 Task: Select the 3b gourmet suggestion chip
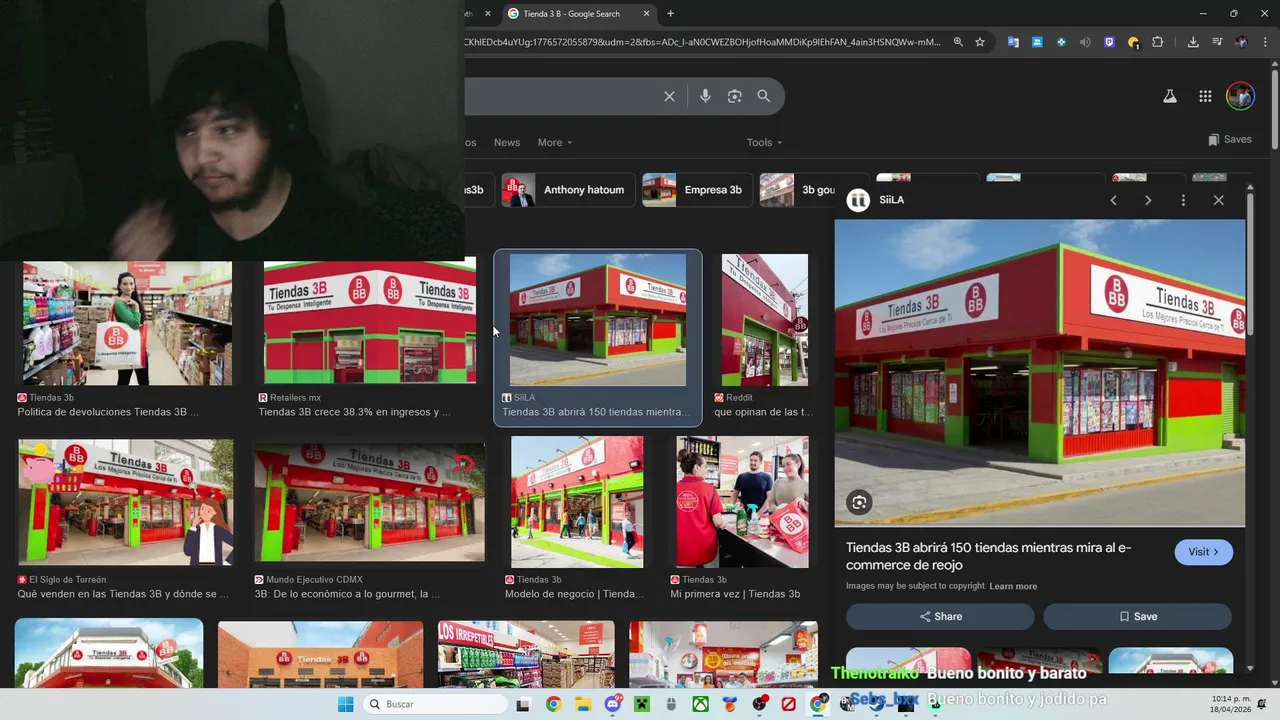coord(797,190)
